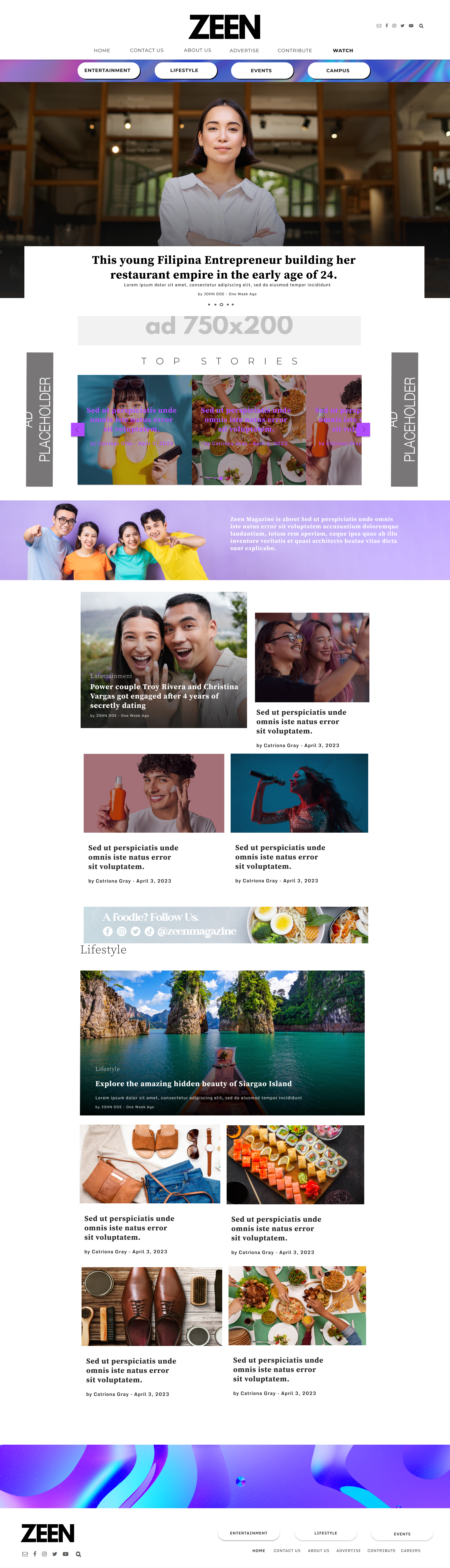
Task: Click the ENTERTAINMENT category button
Action: (108, 71)
